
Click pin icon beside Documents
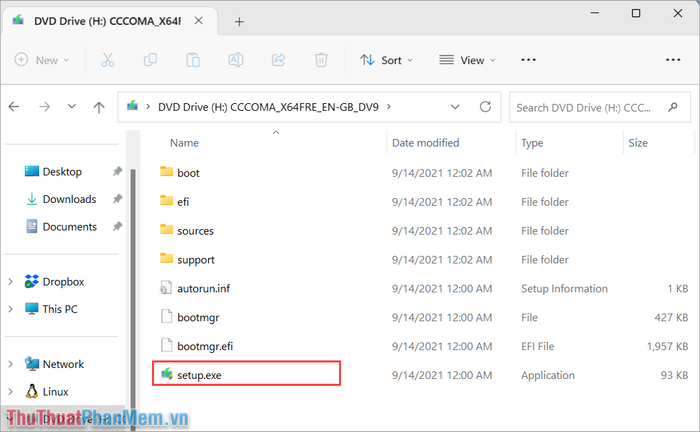click(x=117, y=226)
